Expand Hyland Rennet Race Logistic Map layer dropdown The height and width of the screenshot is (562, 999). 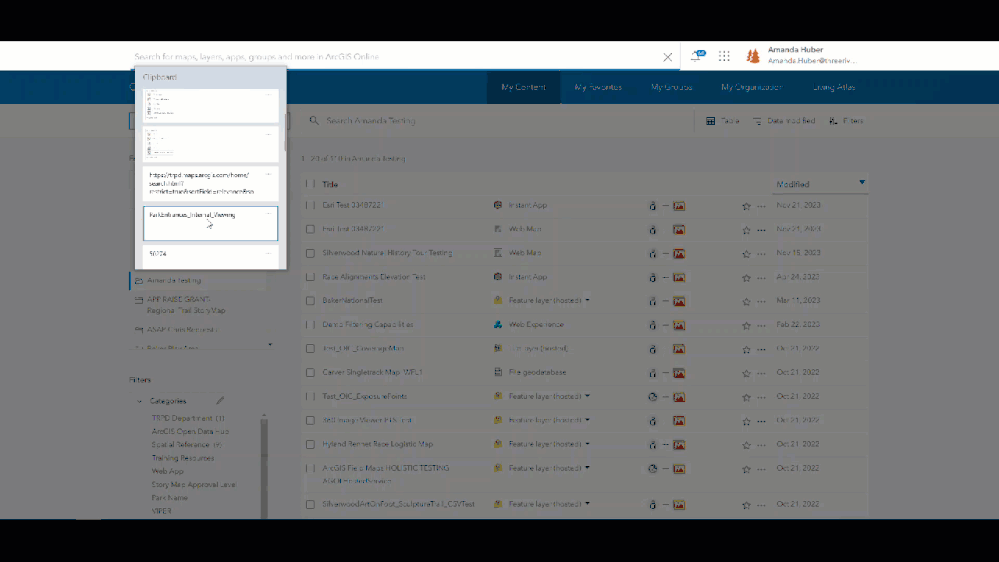[587, 443]
